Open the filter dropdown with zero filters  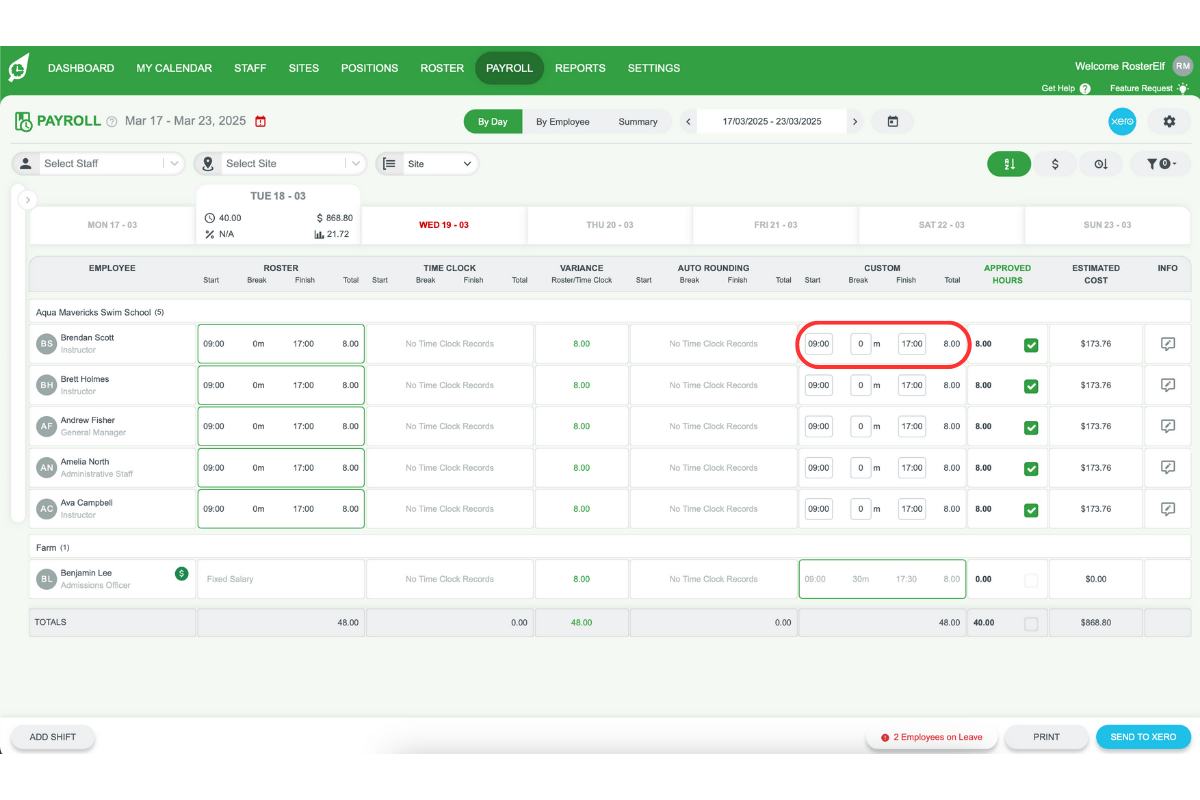click(x=1160, y=163)
